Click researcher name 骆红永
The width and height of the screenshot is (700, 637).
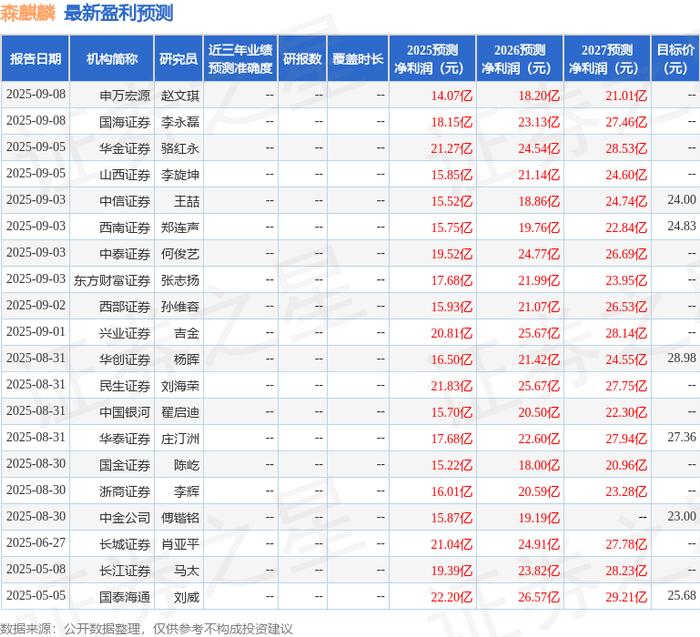180,148
